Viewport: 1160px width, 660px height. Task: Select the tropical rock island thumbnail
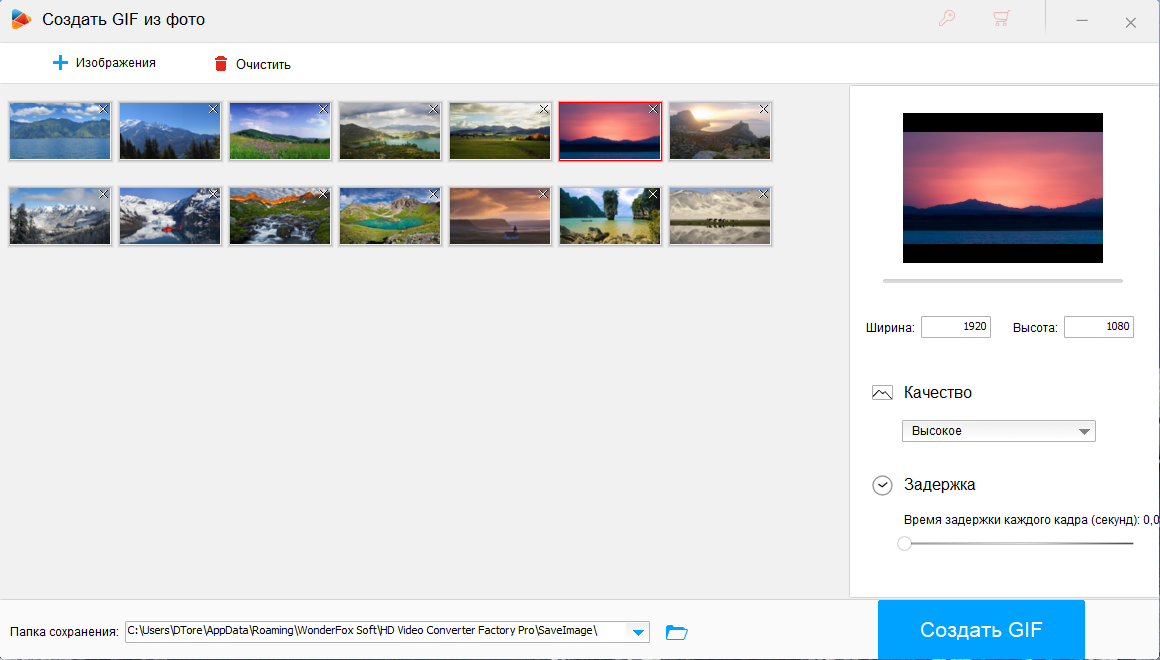coord(607,217)
